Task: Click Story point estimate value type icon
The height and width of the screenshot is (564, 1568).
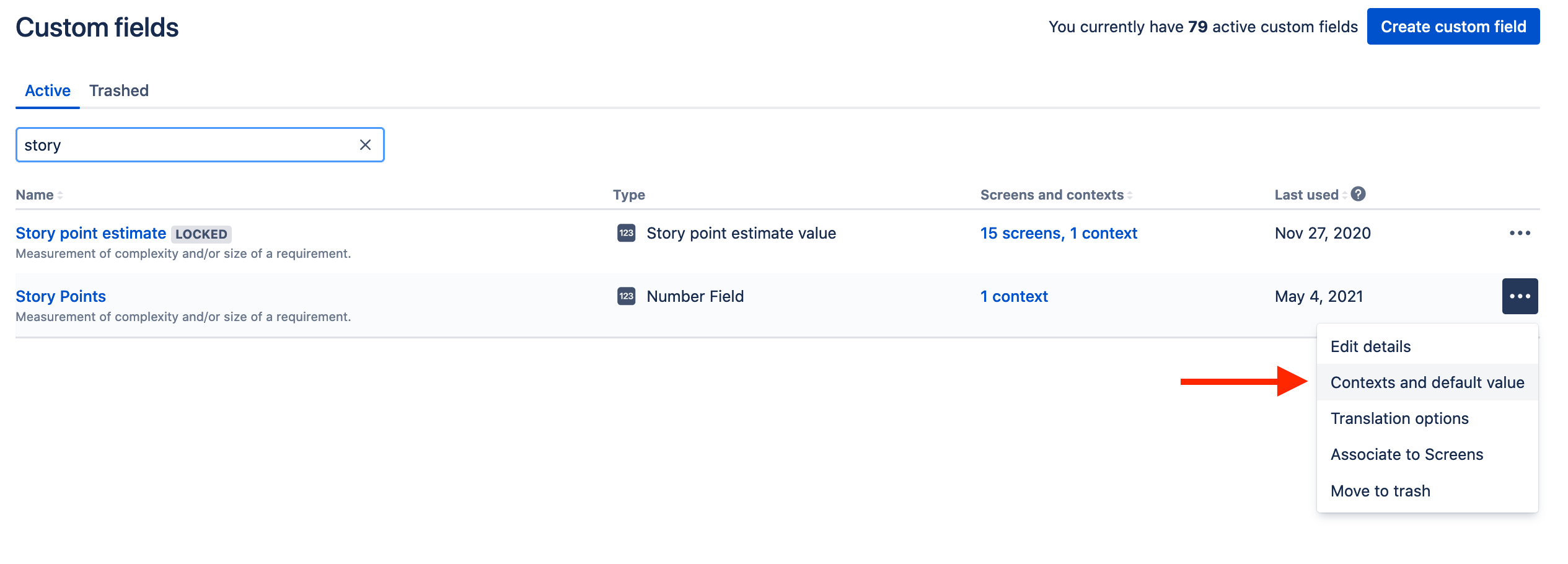Action: (626, 233)
